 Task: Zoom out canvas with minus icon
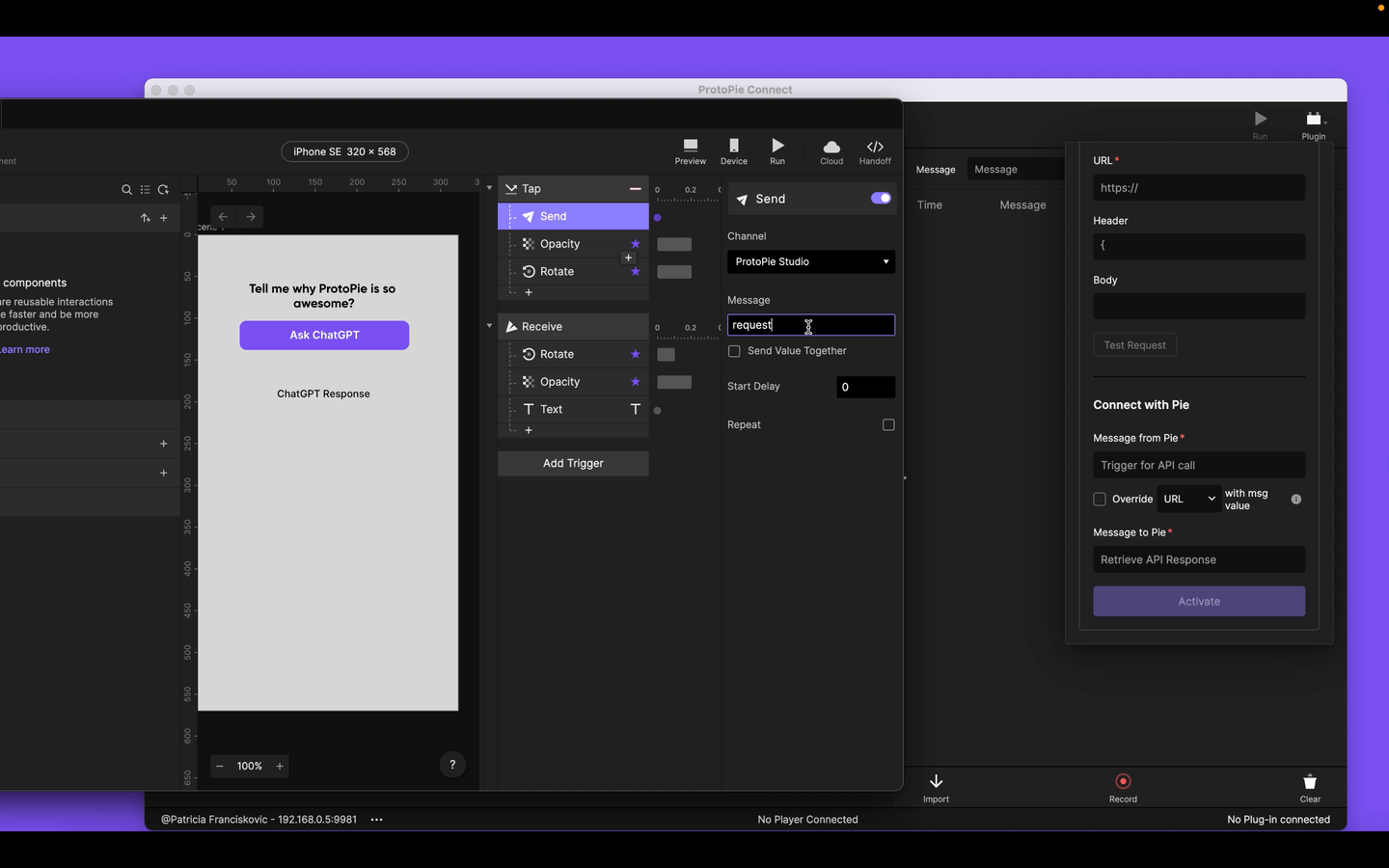[220, 767]
